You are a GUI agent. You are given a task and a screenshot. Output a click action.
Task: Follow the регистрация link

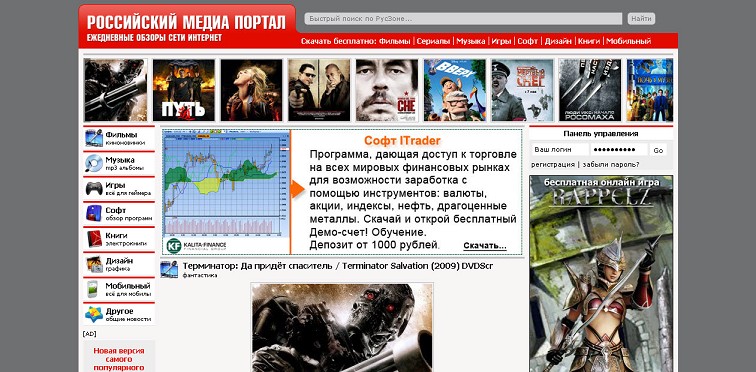tap(553, 165)
